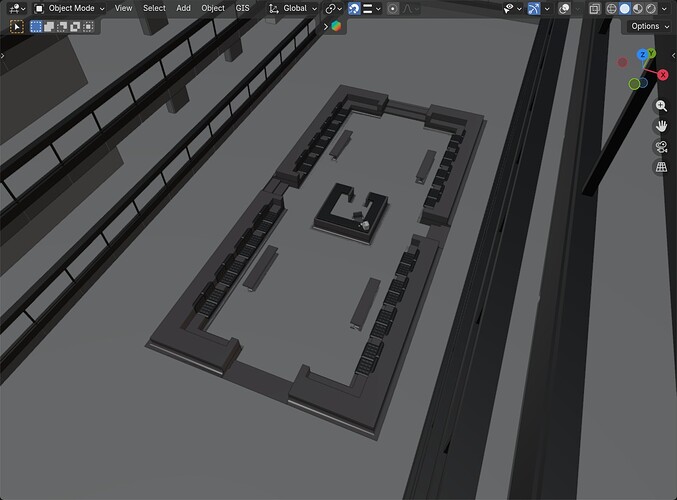Click the zoom magnifier icon in the viewport
This screenshot has width=677, height=500.
pos(661,106)
